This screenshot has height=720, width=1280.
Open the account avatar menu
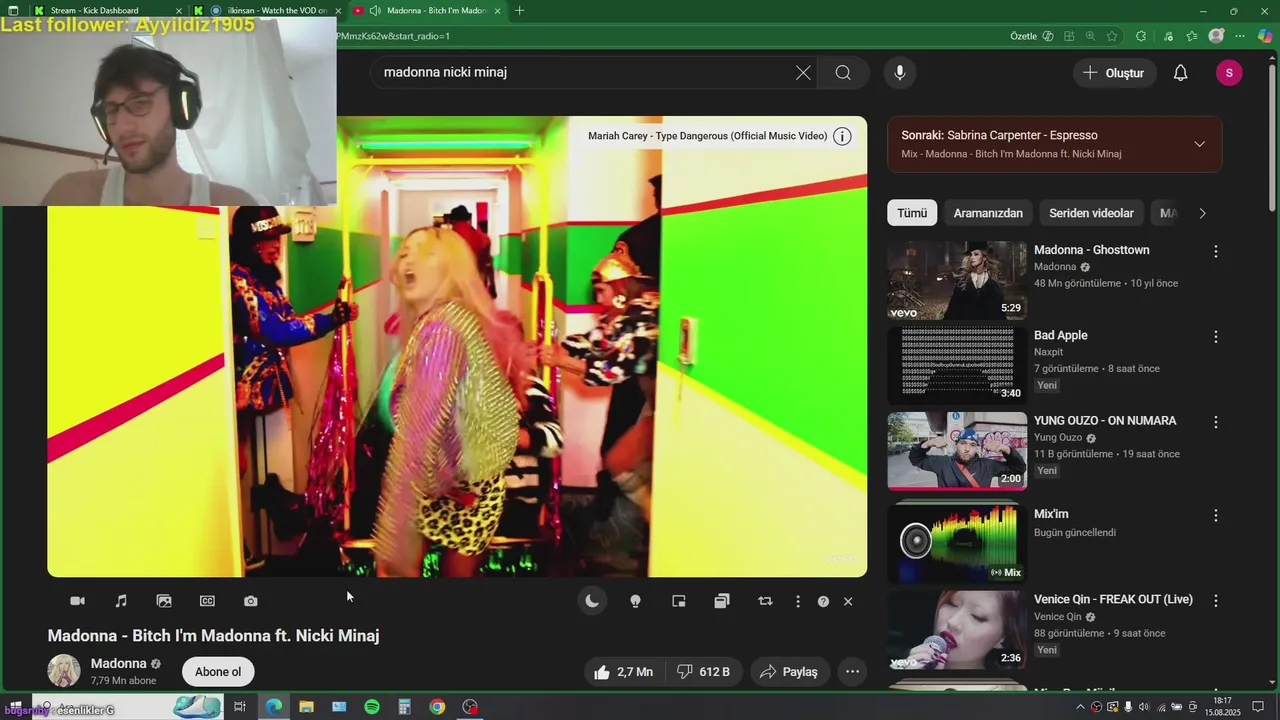click(1229, 73)
